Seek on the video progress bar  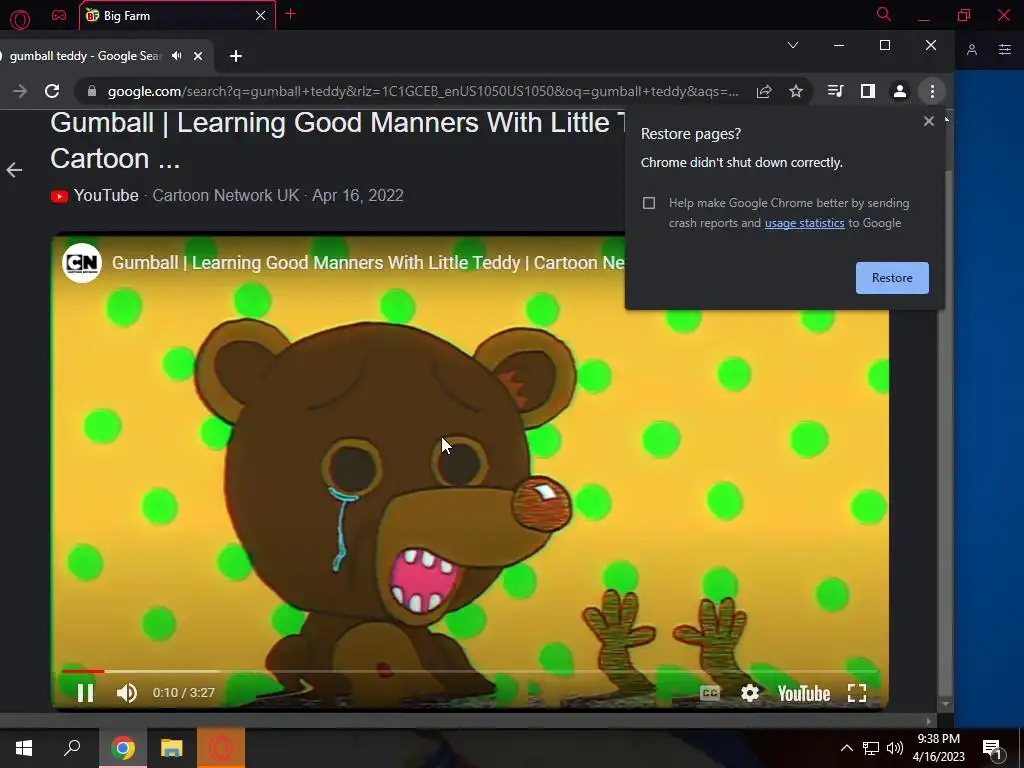point(469,671)
